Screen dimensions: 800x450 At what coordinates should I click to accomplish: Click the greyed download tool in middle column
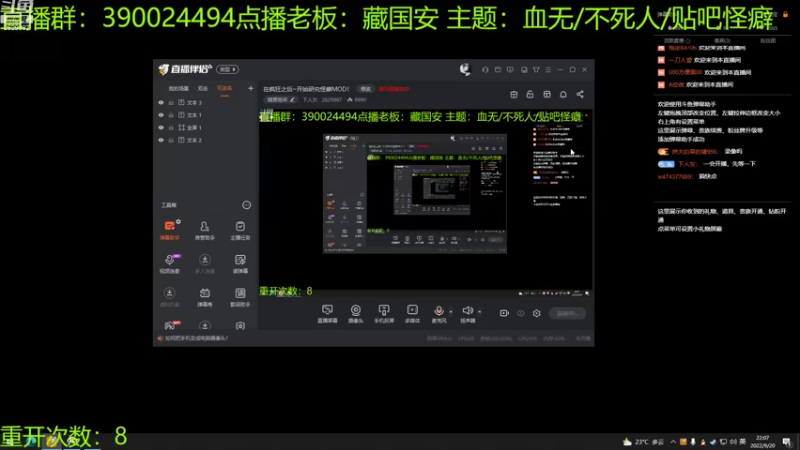205,263
